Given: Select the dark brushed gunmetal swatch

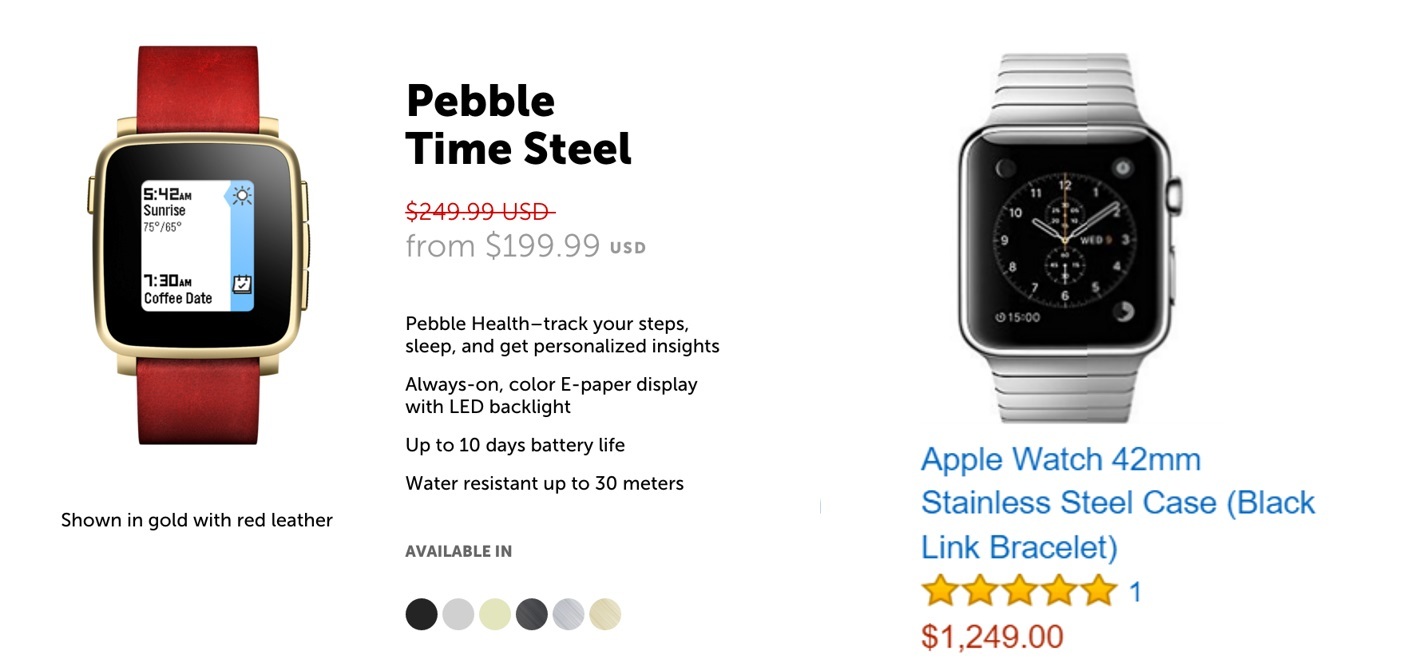Looking at the screenshot, I should [531, 614].
